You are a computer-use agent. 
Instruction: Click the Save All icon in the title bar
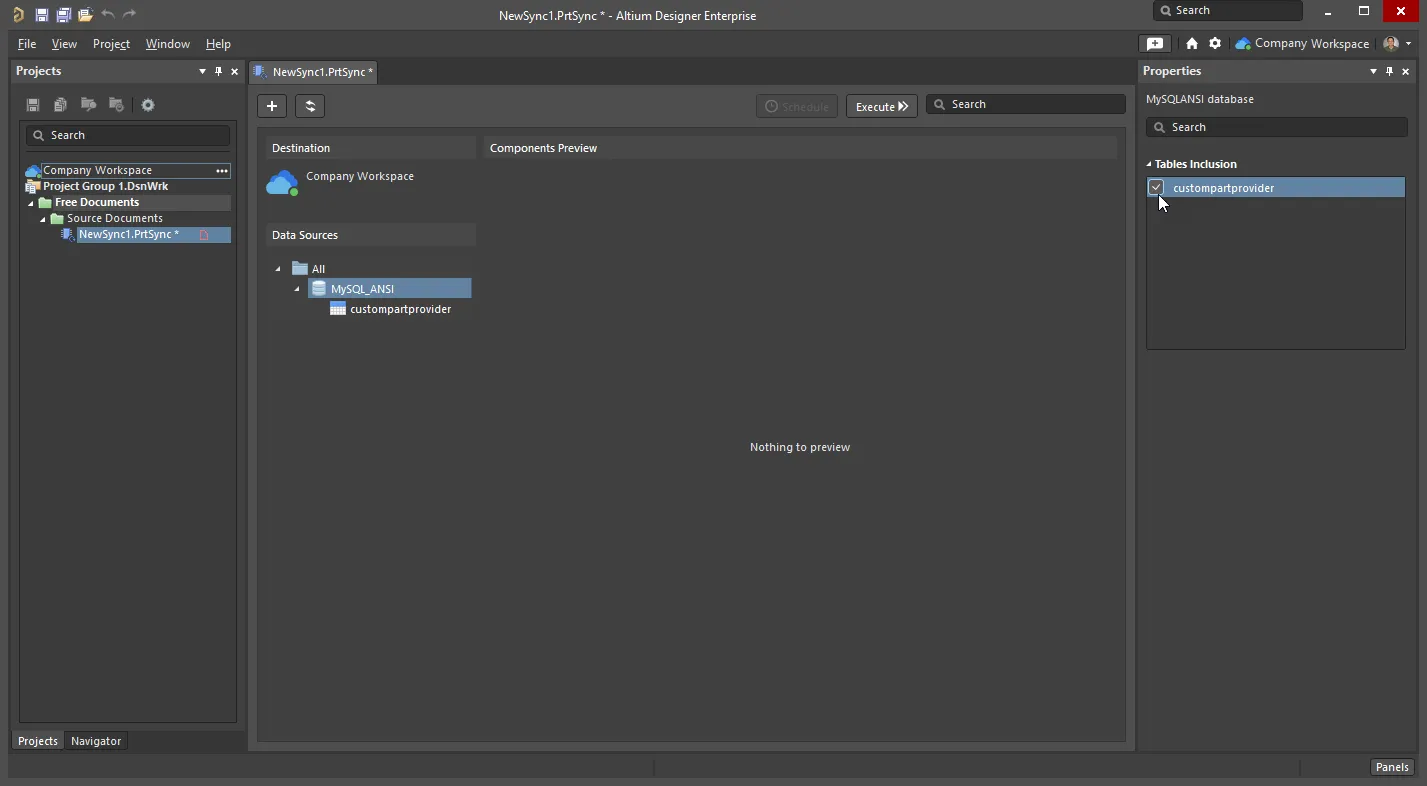[63, 15]
